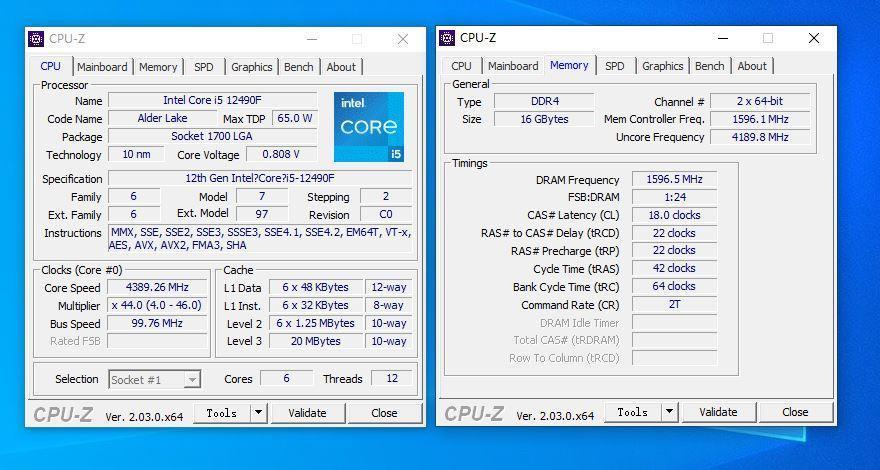Click Validate button in left CPU-Z window
This screenshot has height=470, width=880.
pyautogui.click(x=307, y=413)
